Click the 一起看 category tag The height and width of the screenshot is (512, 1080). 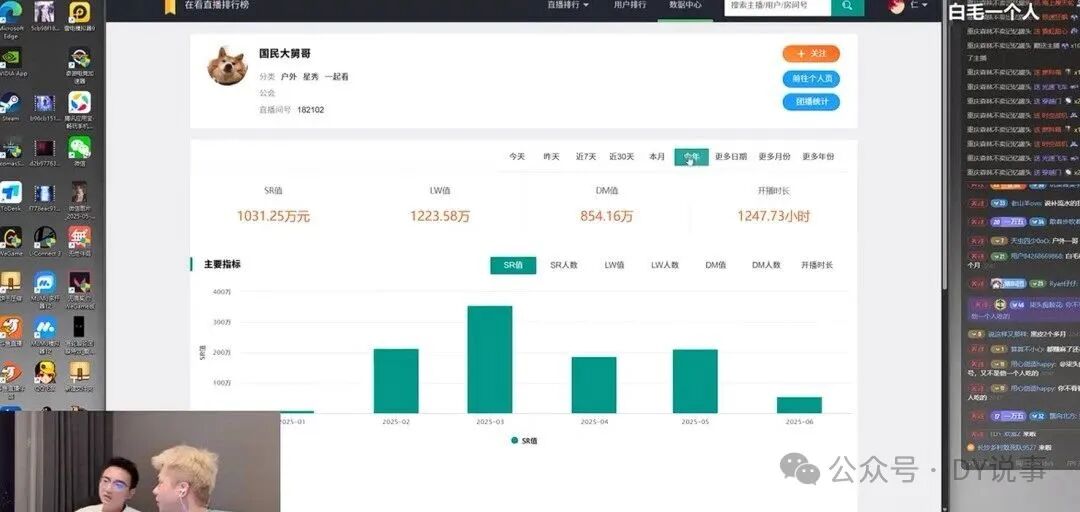click(x=337, y=77)
